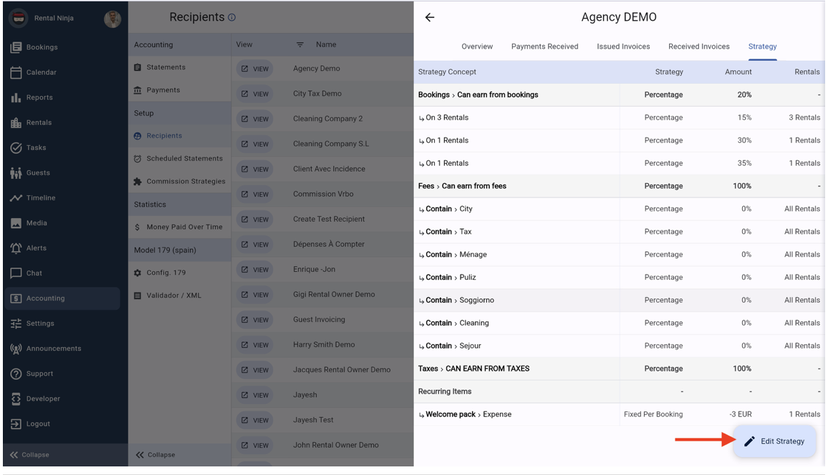
Task: Click the Alerts bell icon
Action: (x=16, y=248)
